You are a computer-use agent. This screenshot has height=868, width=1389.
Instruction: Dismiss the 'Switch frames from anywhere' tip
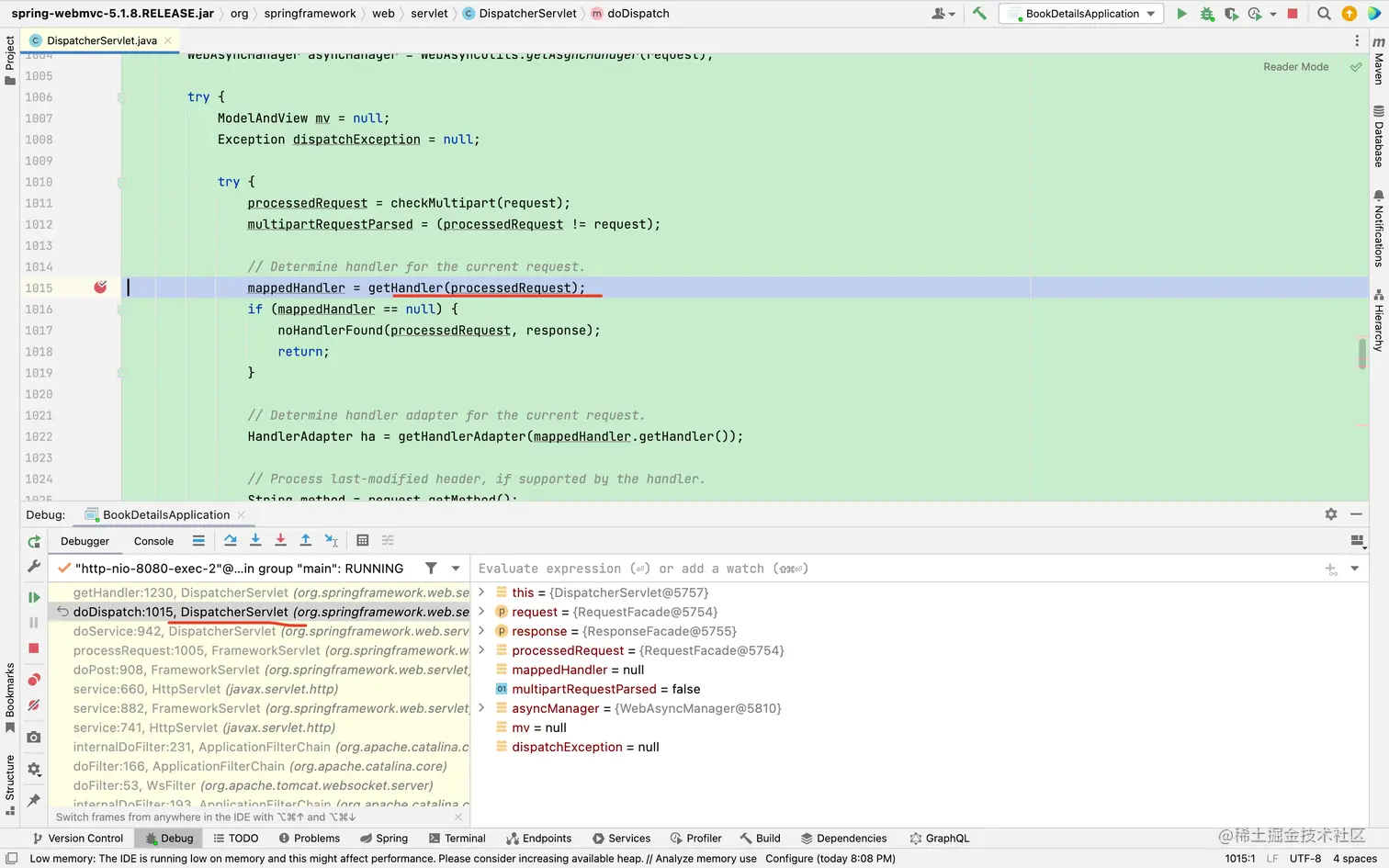tap(458, 817)
